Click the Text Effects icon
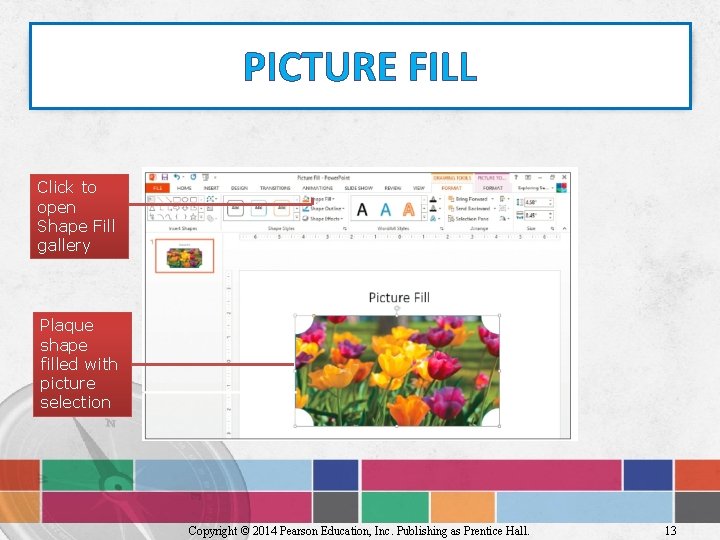Screen dimensions: 720x540 tap(433, 219)
